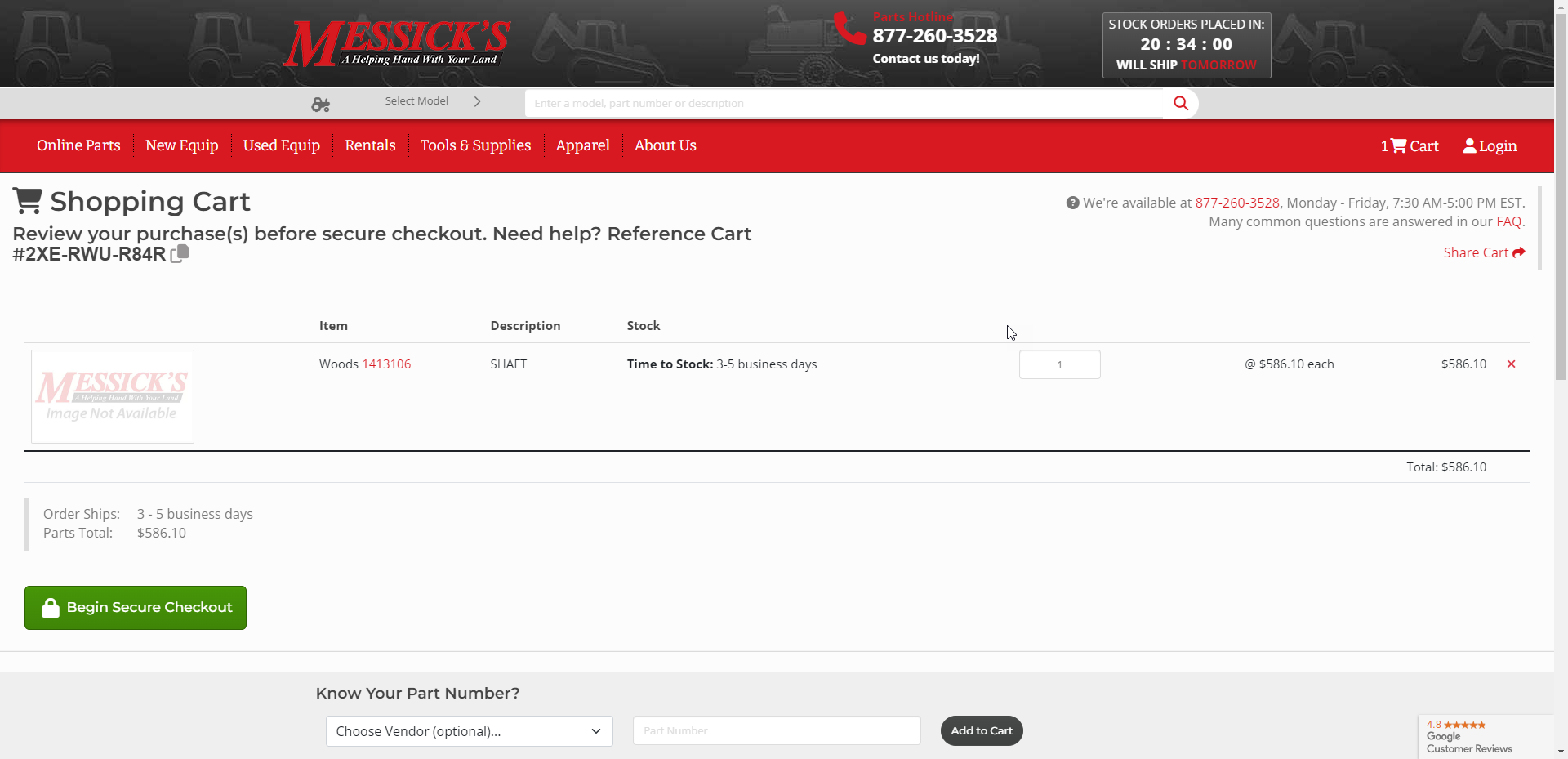1568x759 pixels.
Task: Click the help question mark icon
Action: tap(1072, 203)
